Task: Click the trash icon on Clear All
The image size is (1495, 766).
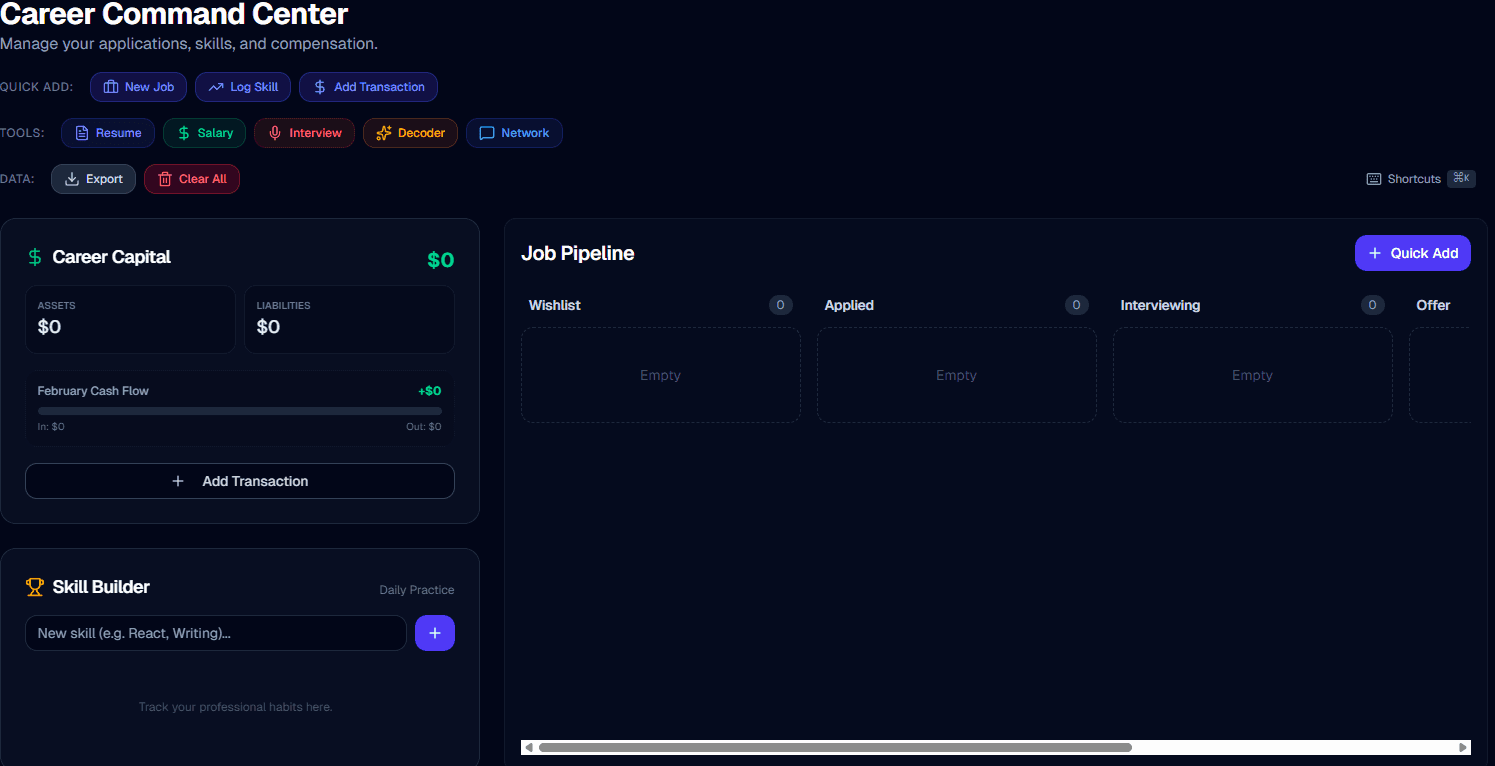Action: pyautogui.click(x=166, y=178)
